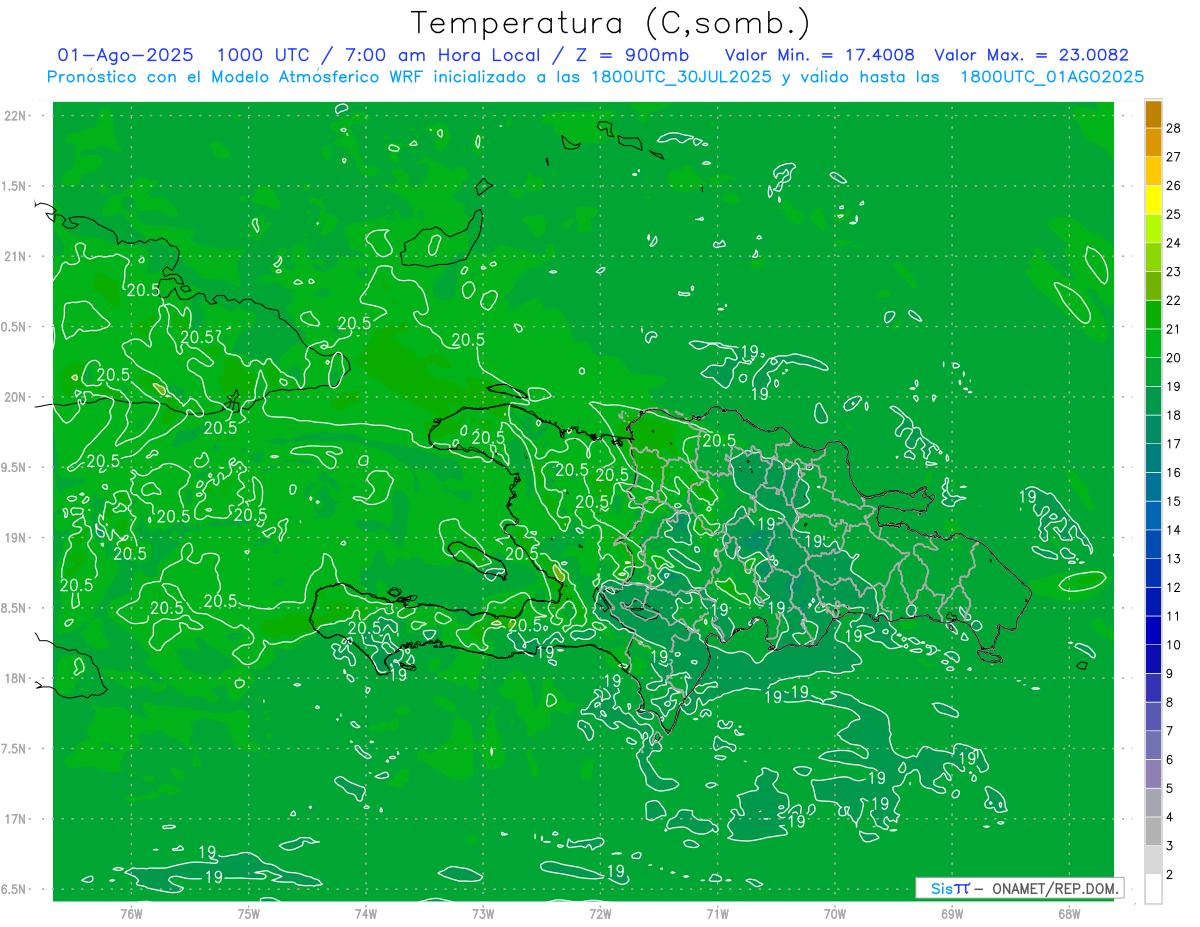Click the white swatch below legend value 2
Viewport: 1200px width, 927px height.
(x=1153, y=888)
